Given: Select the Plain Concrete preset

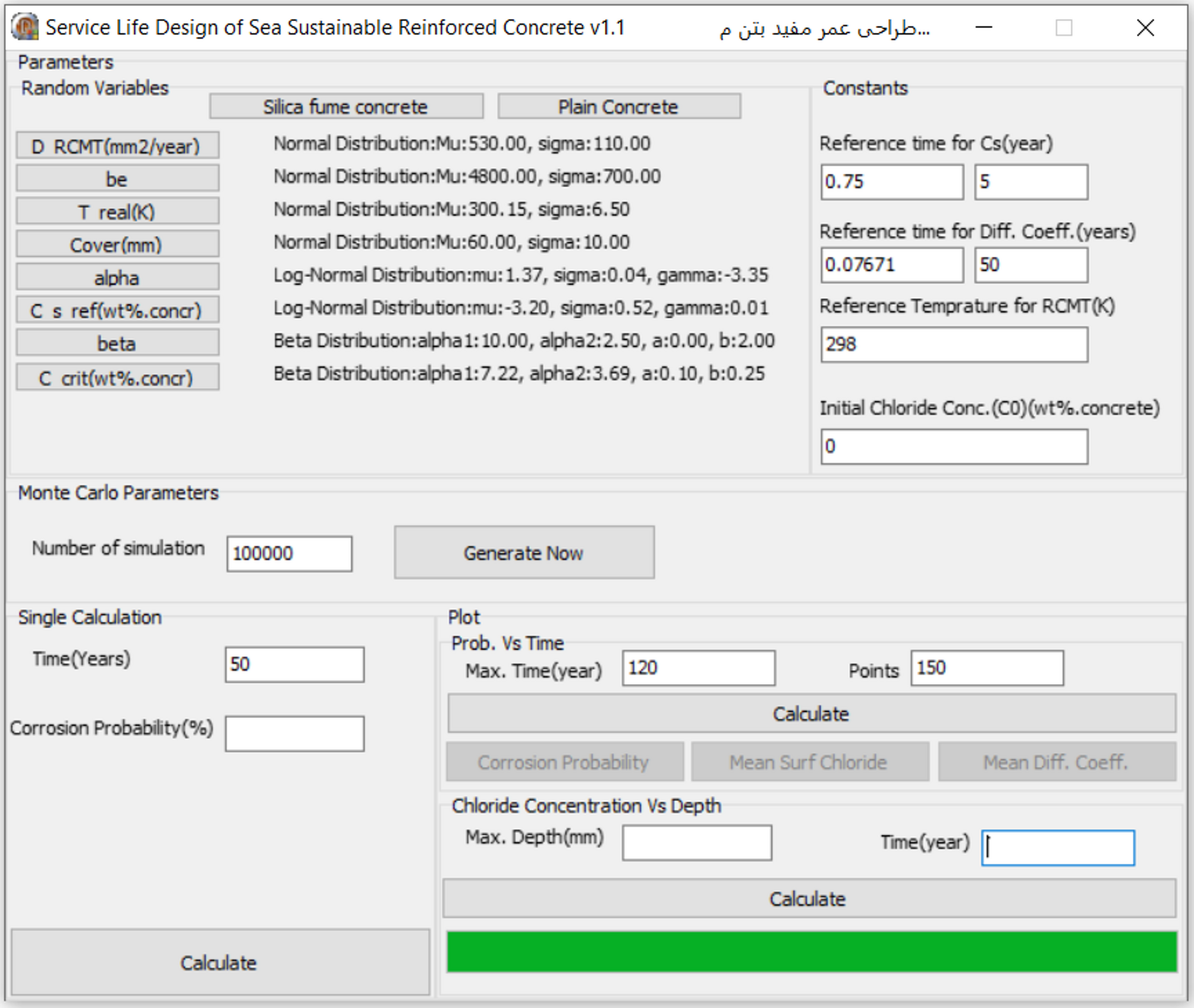Looking at the screenshot, I should pos(618,107).
